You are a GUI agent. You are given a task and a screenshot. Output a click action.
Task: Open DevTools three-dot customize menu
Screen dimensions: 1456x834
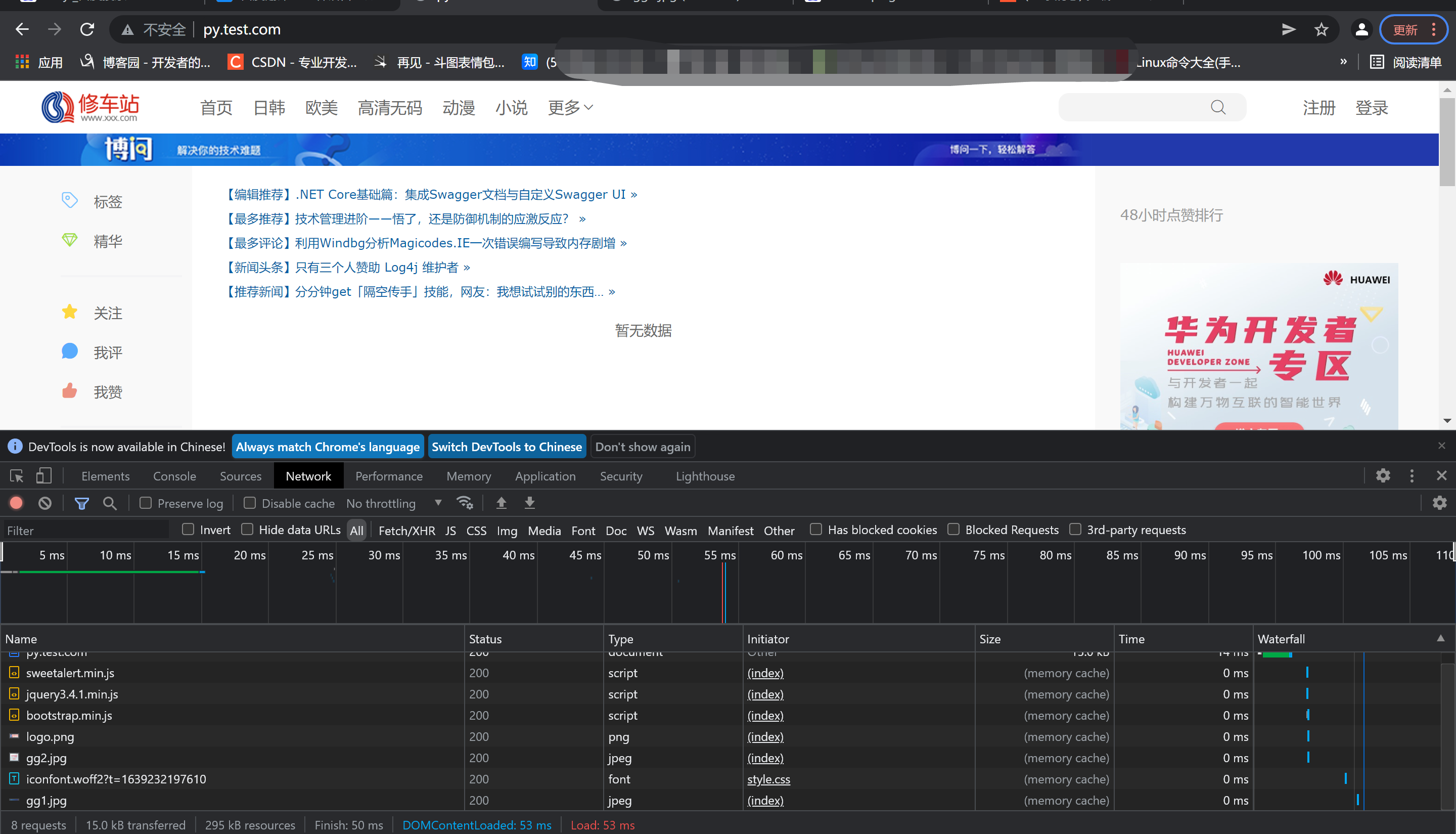pyautogui.click(x=1412, y=475)
